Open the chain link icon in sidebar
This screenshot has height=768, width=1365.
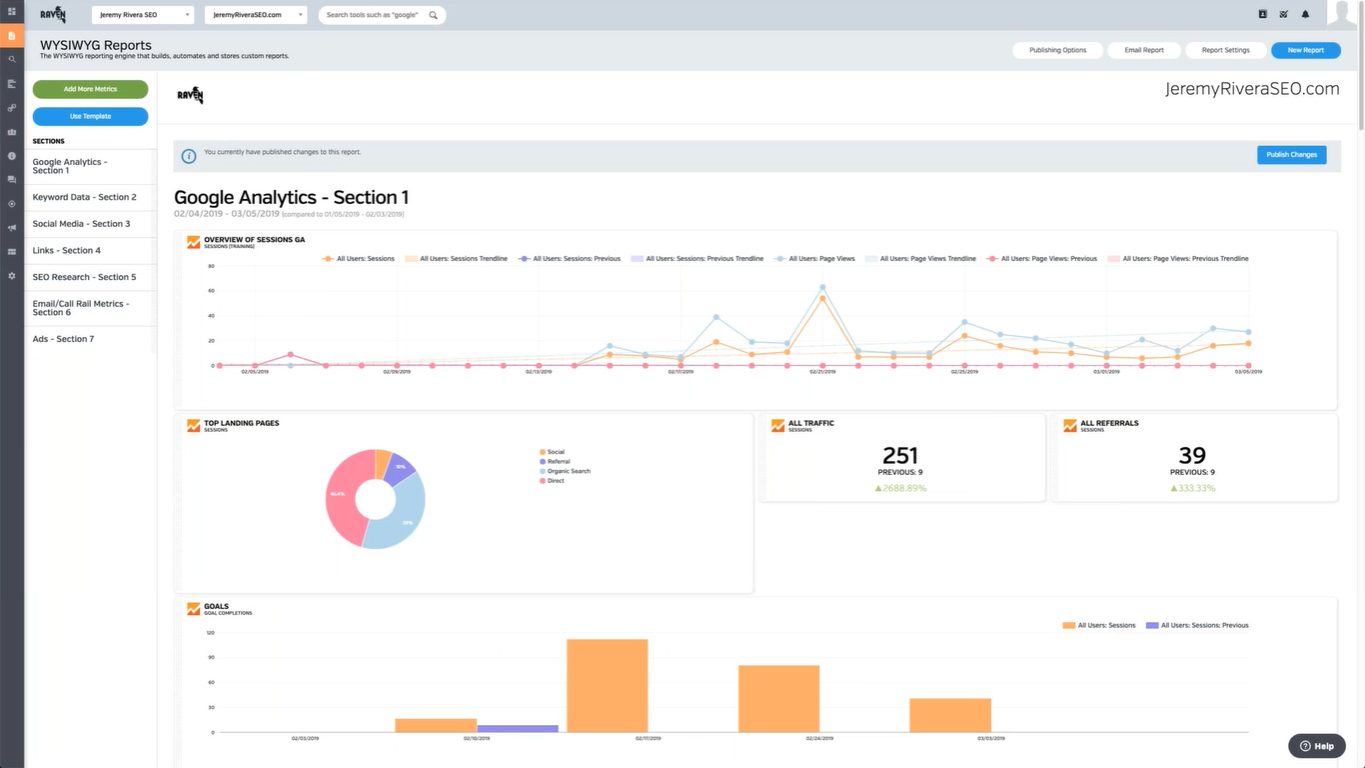(12, 107)
